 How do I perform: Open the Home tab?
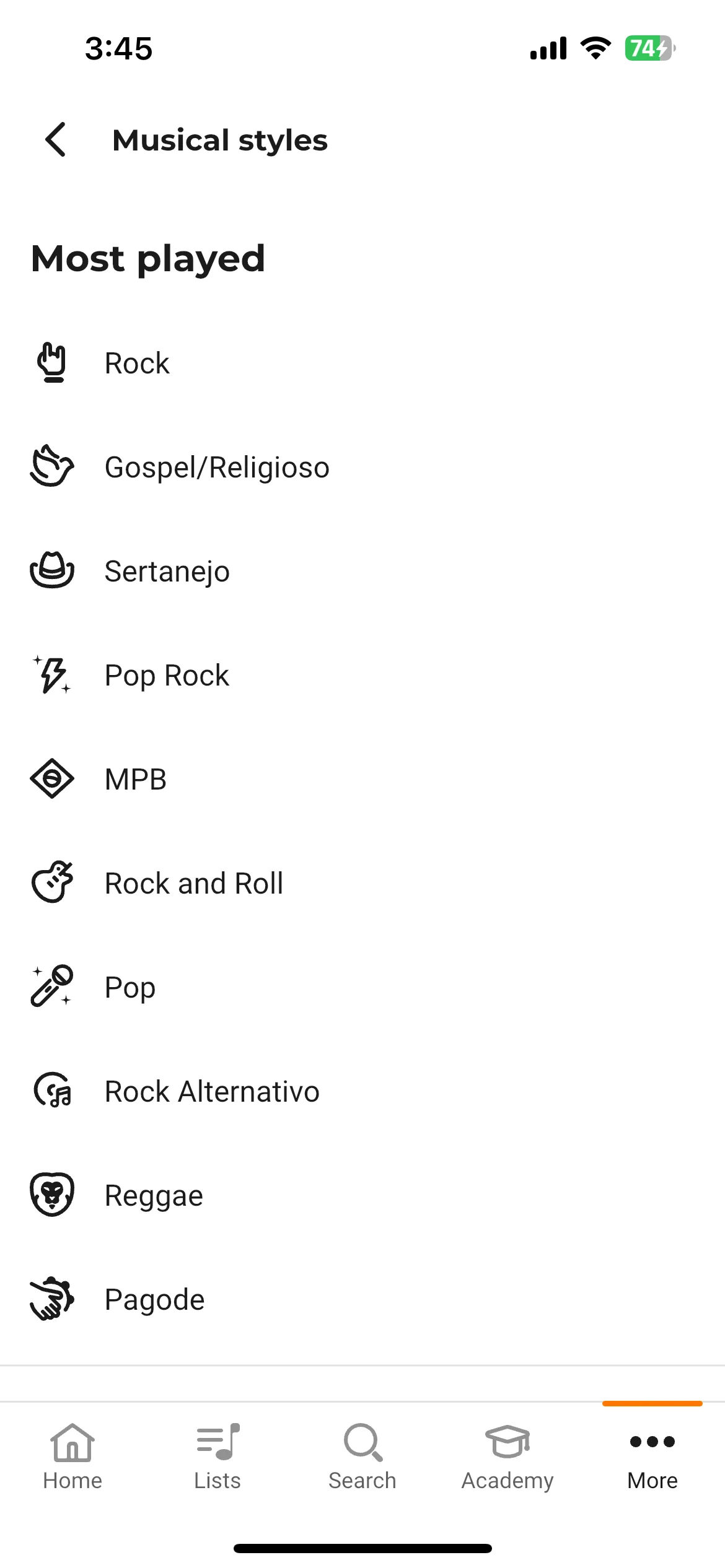pos(72,1458)
